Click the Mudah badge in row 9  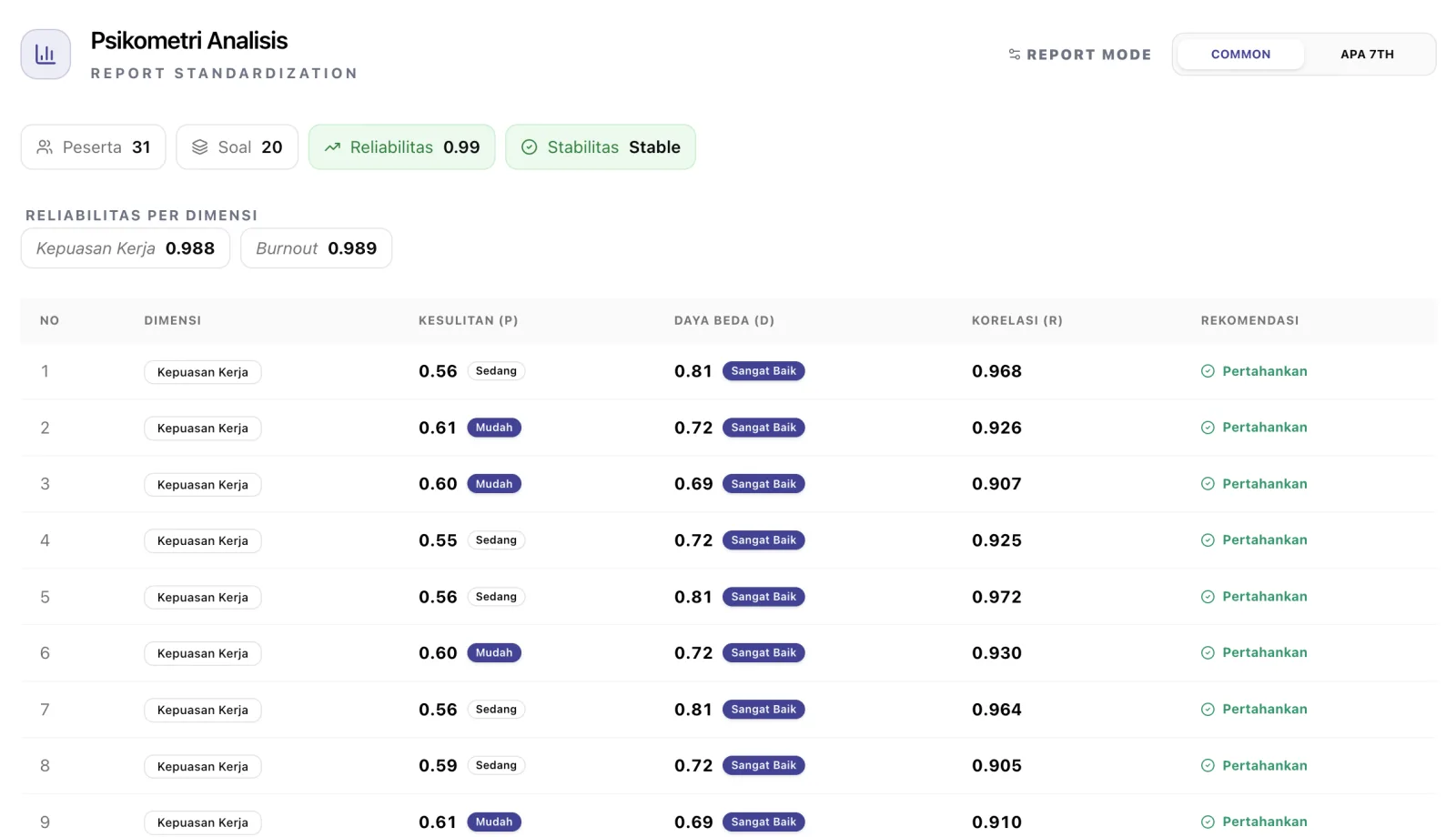494,822
